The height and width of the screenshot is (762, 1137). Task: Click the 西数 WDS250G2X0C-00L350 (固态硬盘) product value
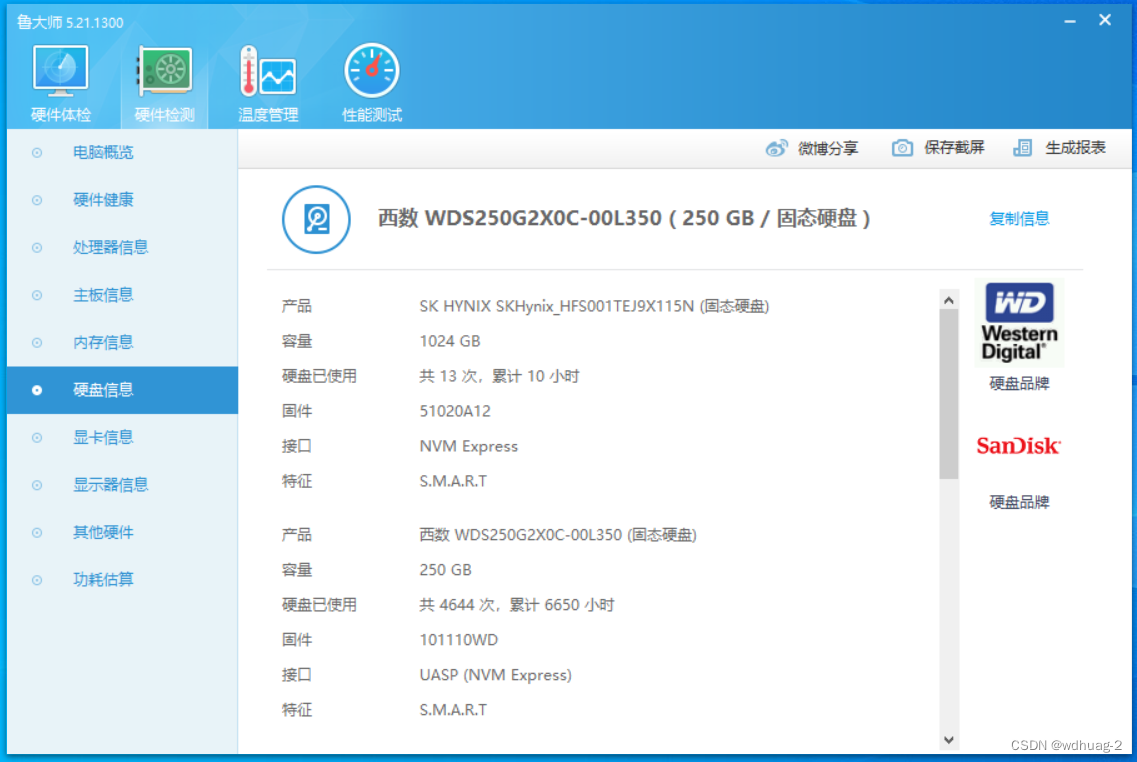point(558,535)
